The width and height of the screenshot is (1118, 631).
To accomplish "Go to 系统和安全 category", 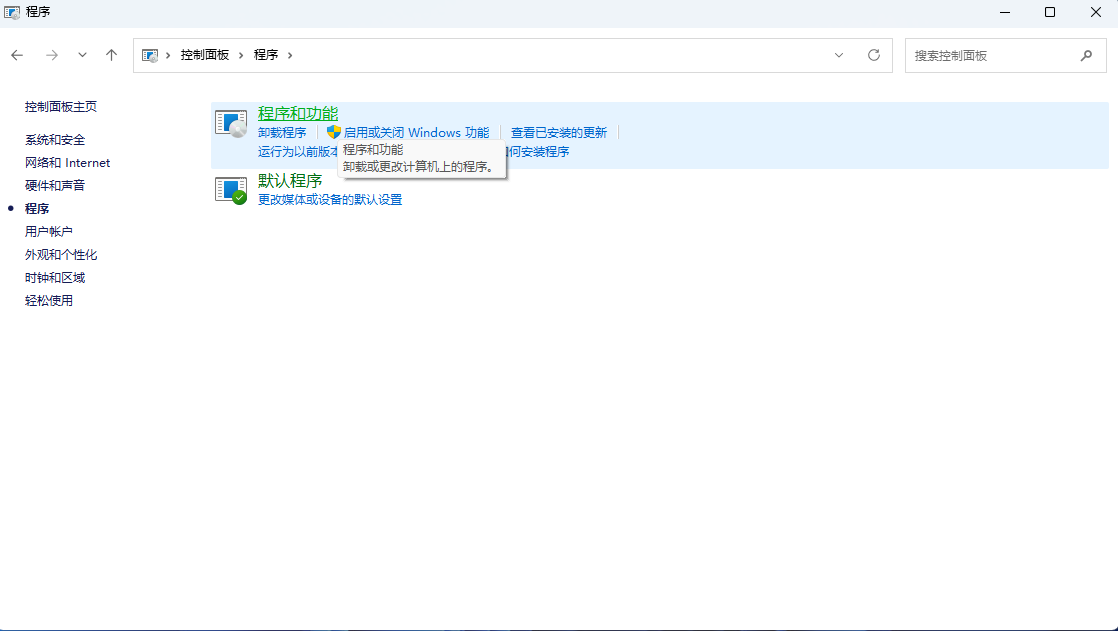I will coord(55,140).
